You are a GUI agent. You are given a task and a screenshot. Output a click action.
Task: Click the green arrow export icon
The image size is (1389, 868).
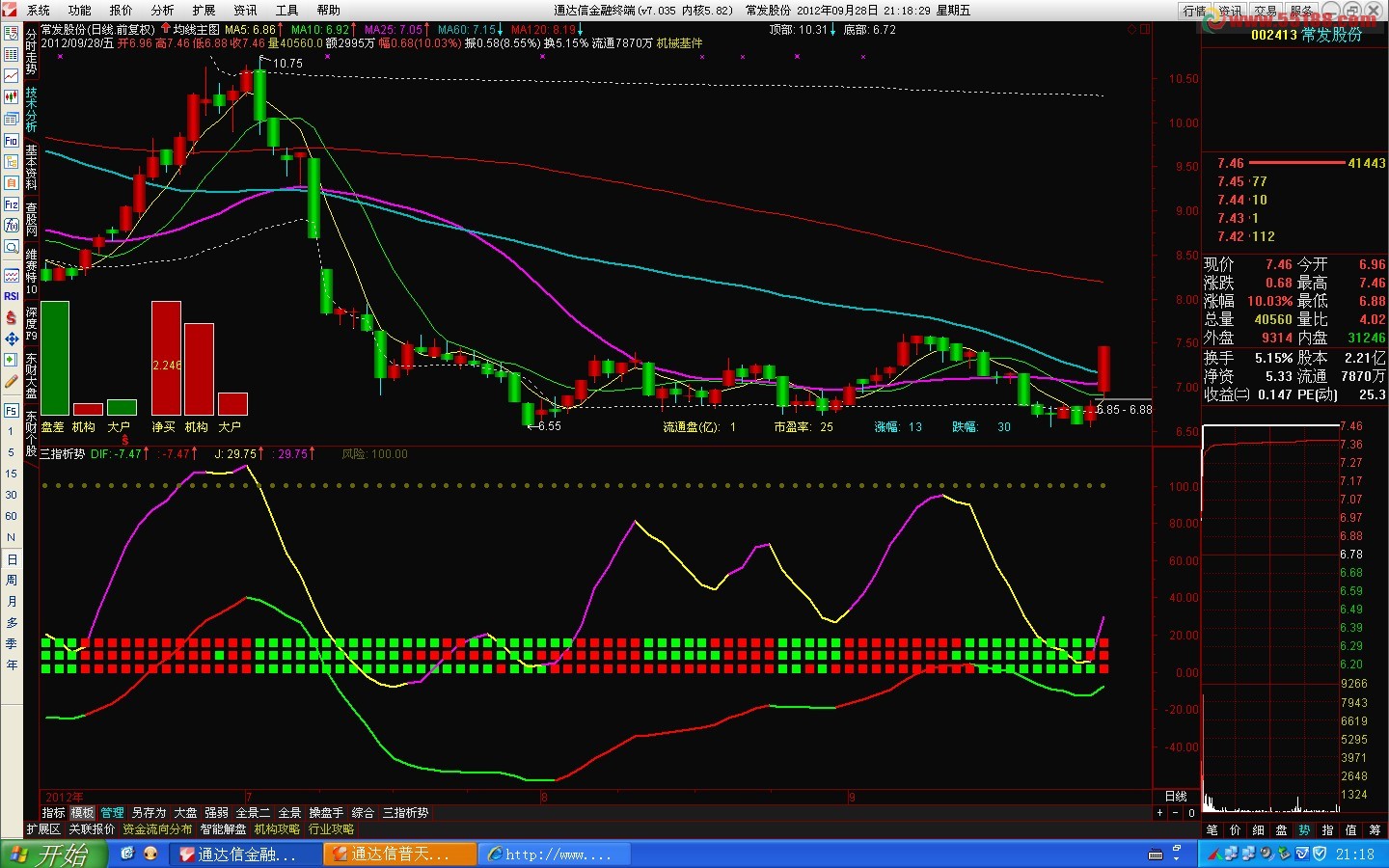12,360
